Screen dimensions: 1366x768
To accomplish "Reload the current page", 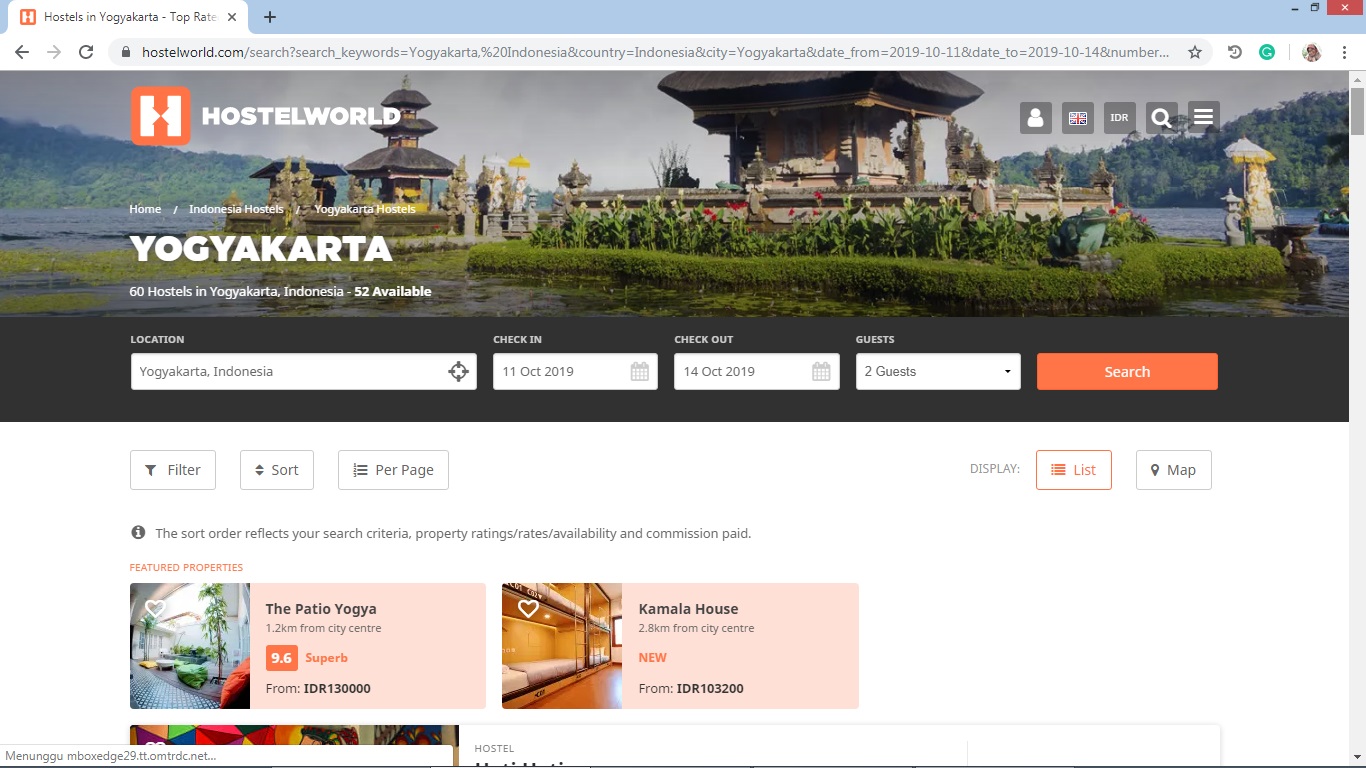I will [x=86, y=52].
